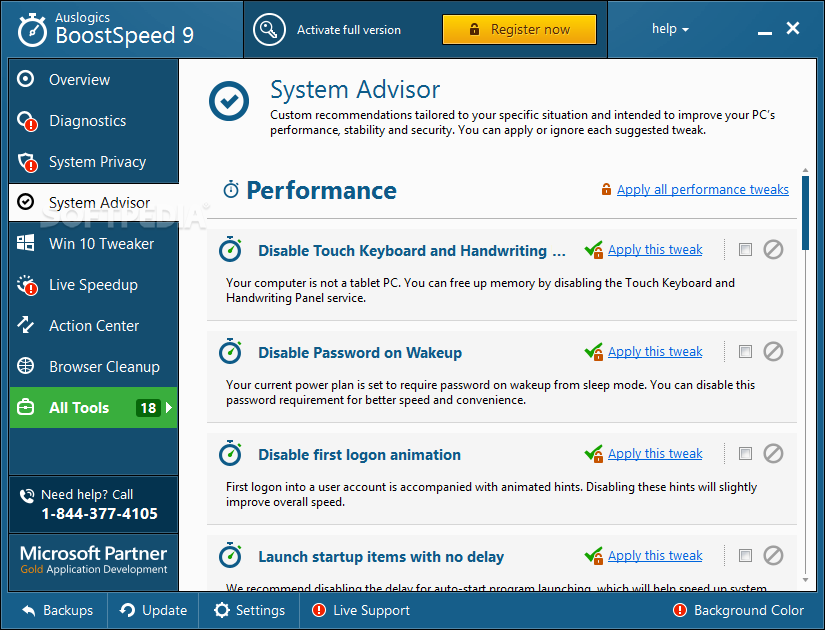
Task: Click the key icon beside Activate full version
Action: click(269, 30)
